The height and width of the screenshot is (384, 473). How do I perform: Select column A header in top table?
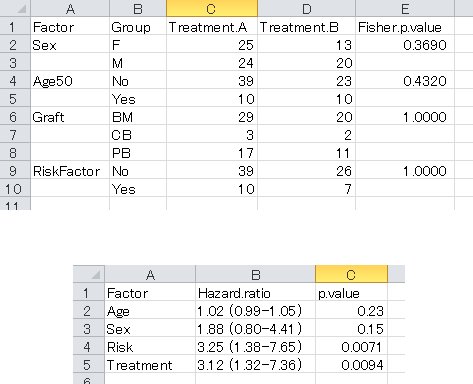(70, 8)
